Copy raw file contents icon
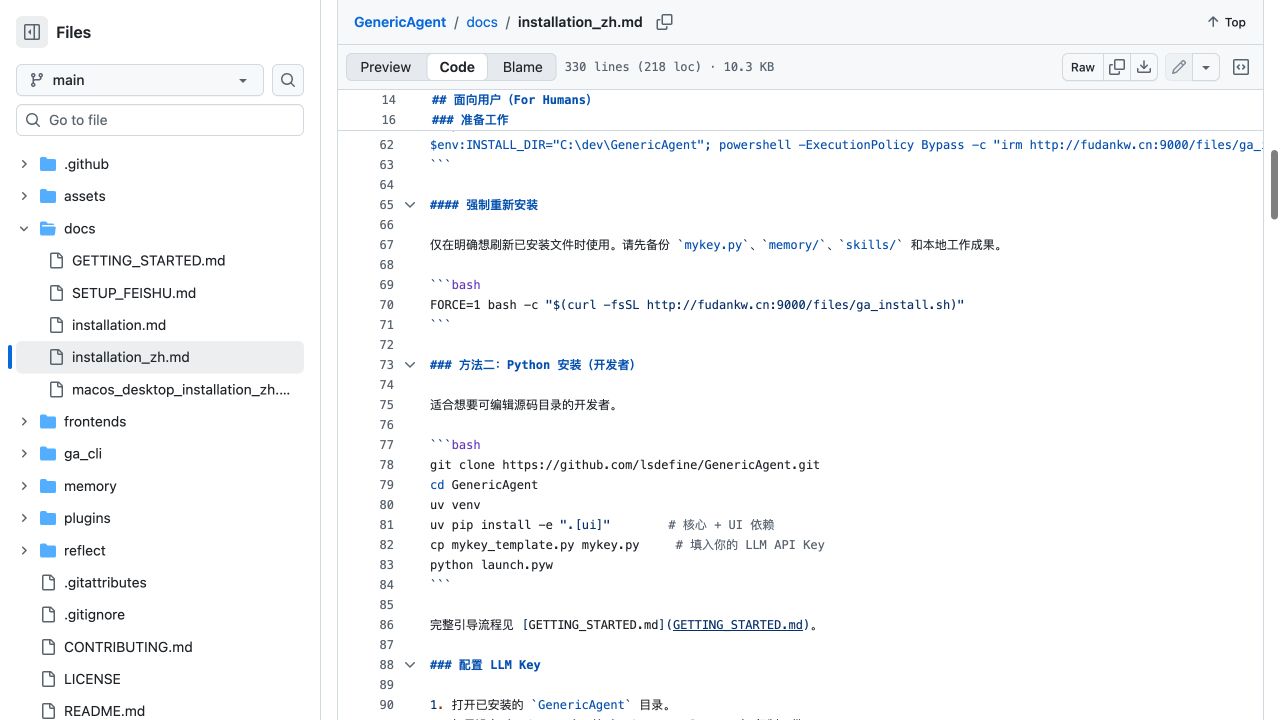Viewport: 1280px width, 720px height. coord(1117,67)
